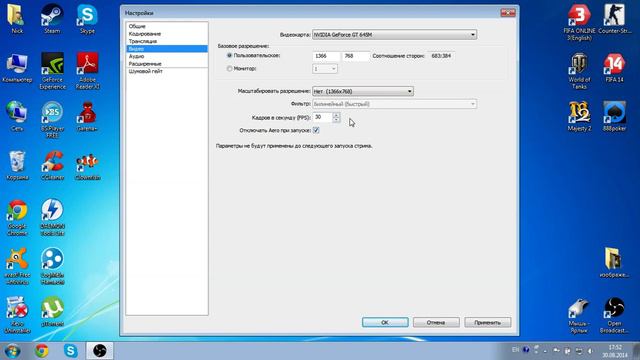Open DAEMON Tools Lite shortcut
Viewport: 640px width, 360px height.
[x=52, y=218]
